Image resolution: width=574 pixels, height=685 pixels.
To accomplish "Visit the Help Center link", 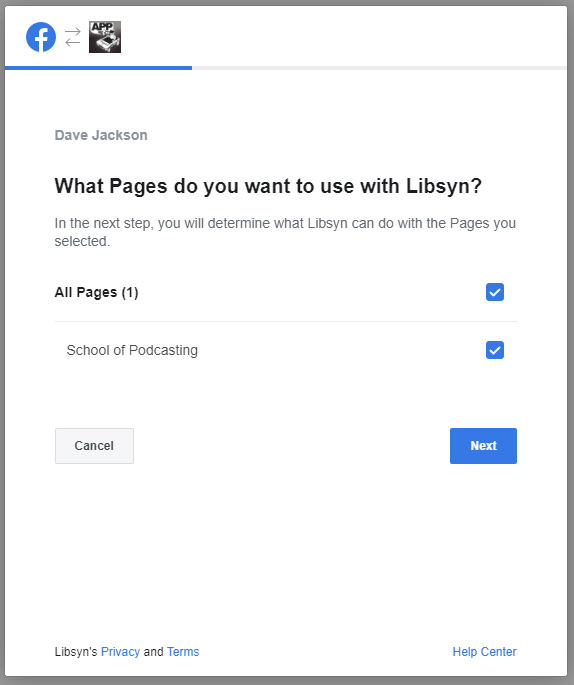I will click(484, 651).
